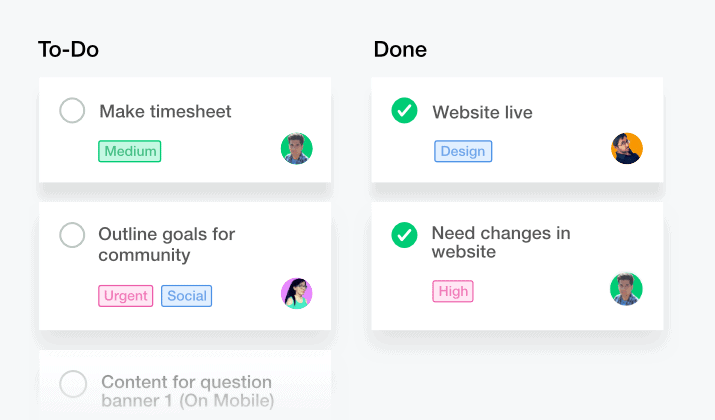Click the Design tag

point(463,151)
